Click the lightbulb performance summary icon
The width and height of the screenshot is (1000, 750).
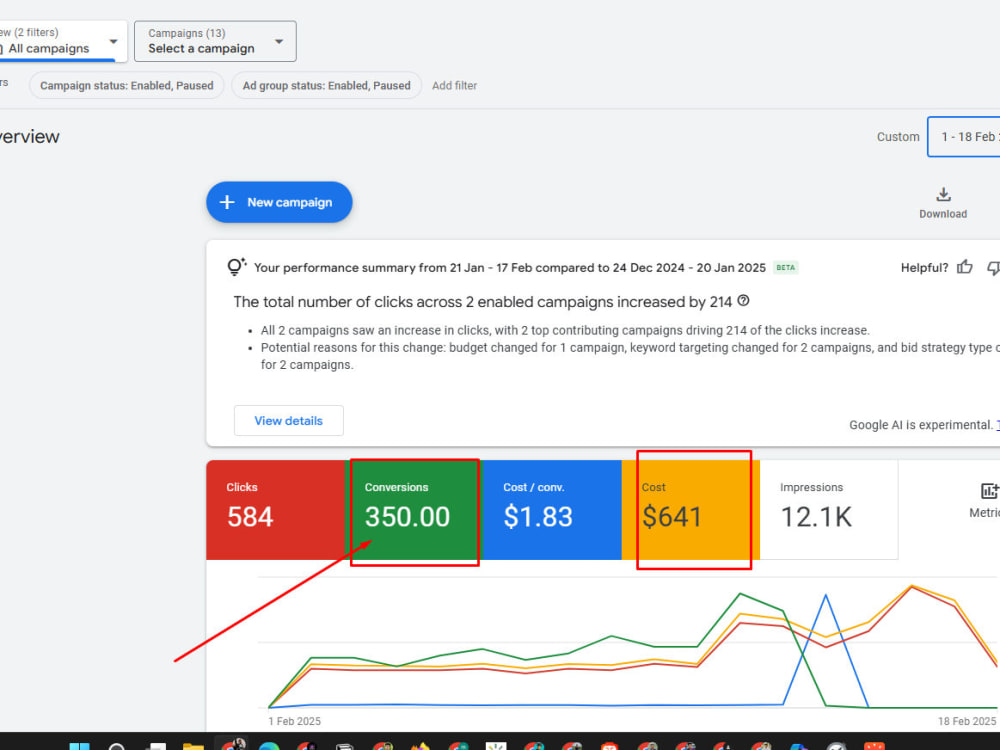(237, 267)
